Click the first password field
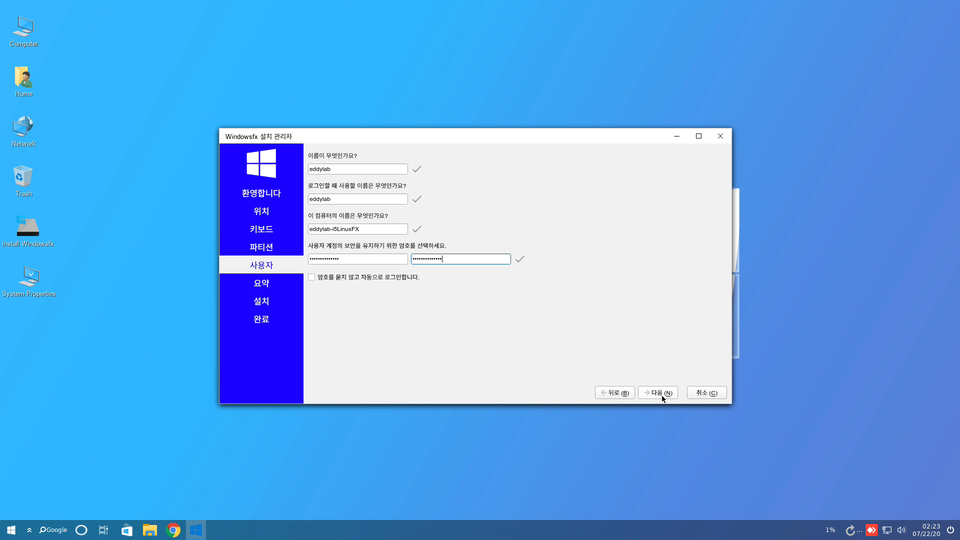Screen dimensions: 960x540 pos(358,259)
